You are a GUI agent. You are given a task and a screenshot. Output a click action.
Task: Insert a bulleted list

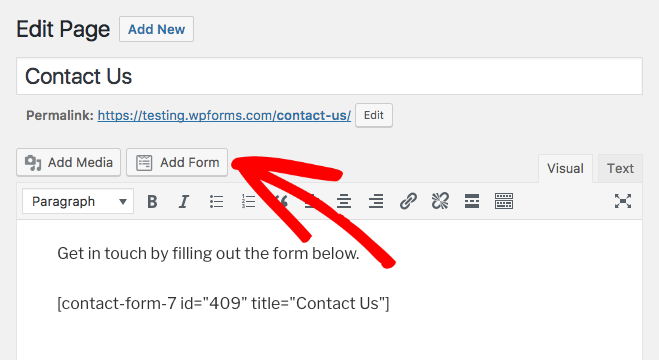tap(216, 202)
